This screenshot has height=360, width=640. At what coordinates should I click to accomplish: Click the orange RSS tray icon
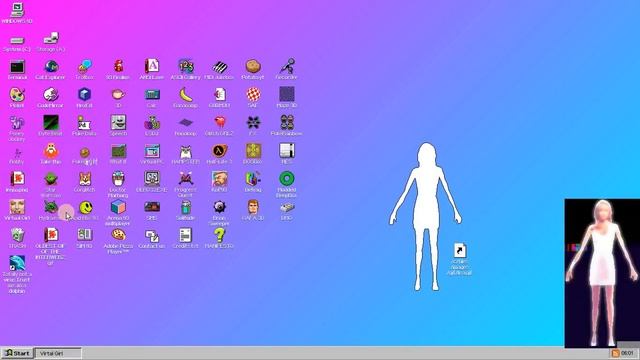pyautogui.click(x=616, y=353)
